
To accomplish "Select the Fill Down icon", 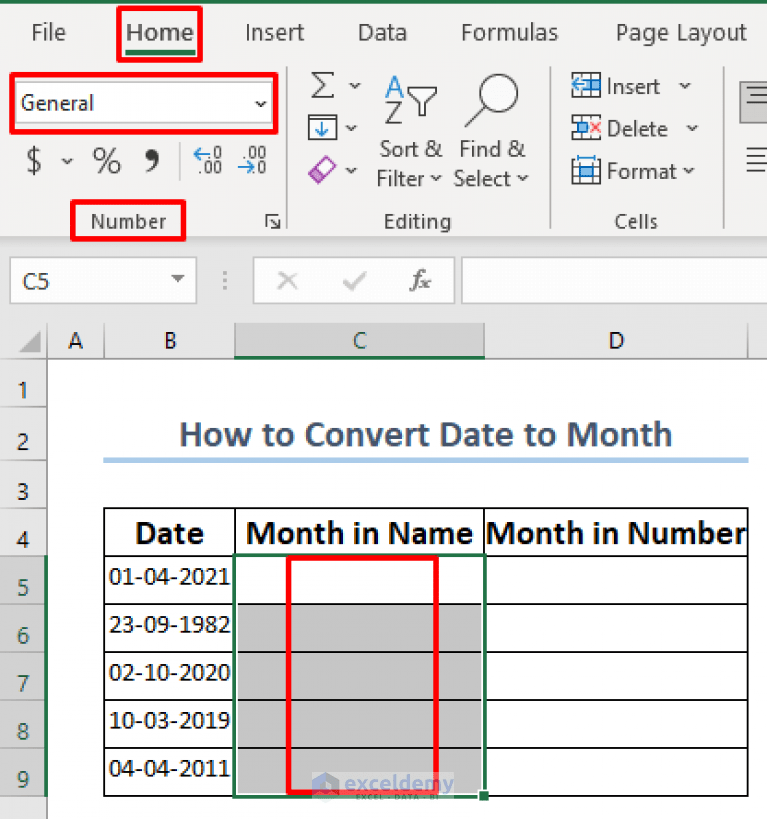I will pos(325,127).
